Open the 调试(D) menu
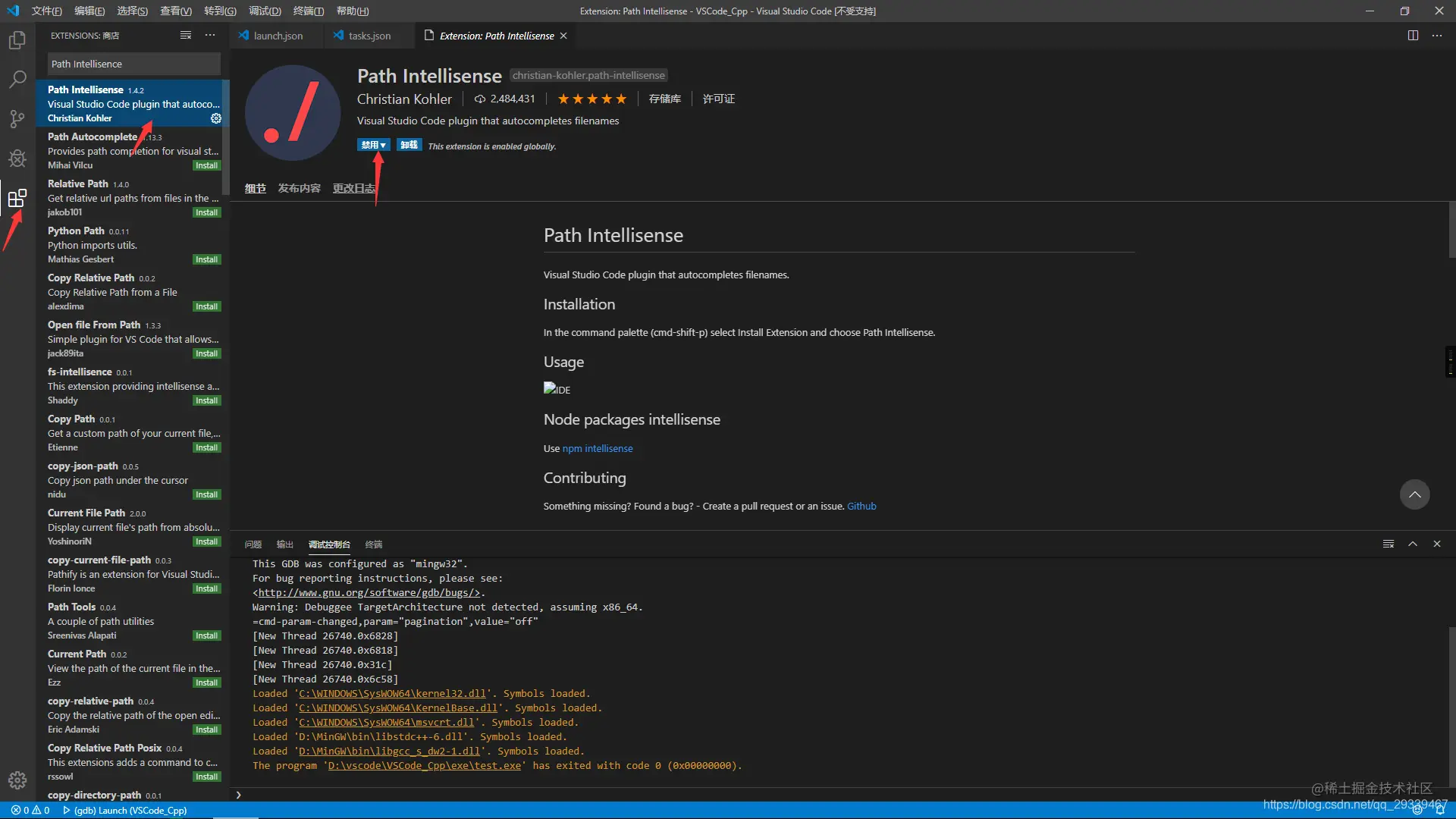 pos(265,11)
